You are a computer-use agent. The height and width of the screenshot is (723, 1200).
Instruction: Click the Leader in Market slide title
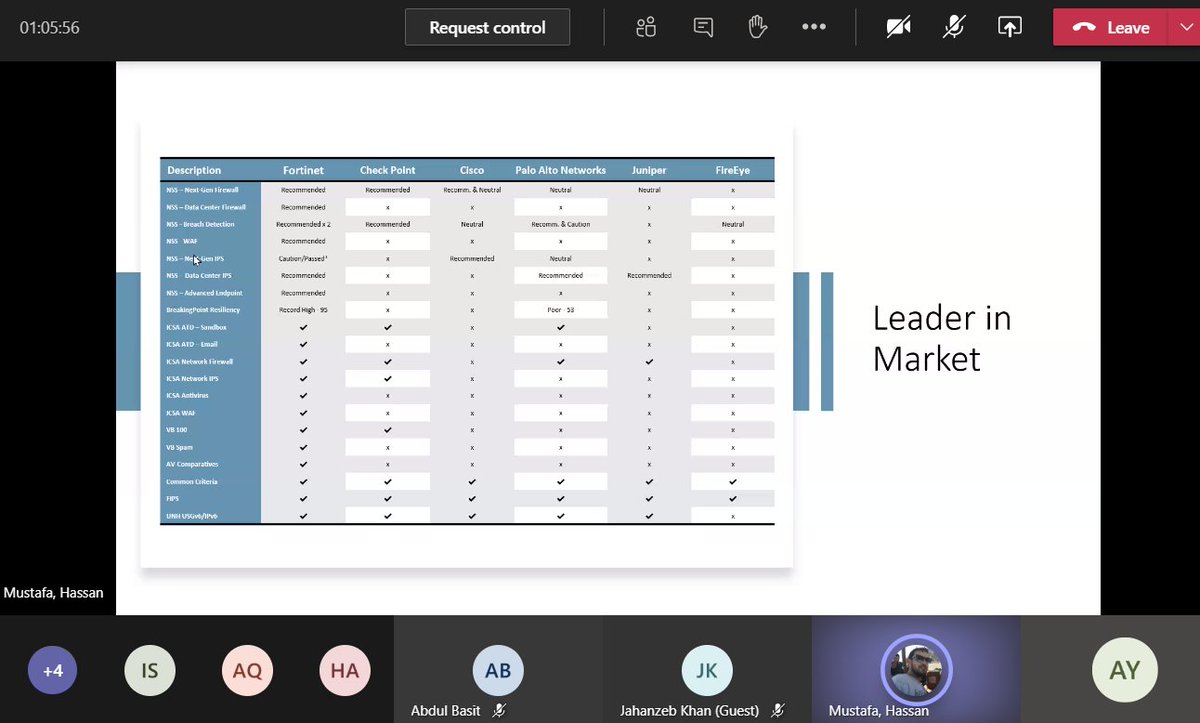pyautogui.click(x=942, y=338)
